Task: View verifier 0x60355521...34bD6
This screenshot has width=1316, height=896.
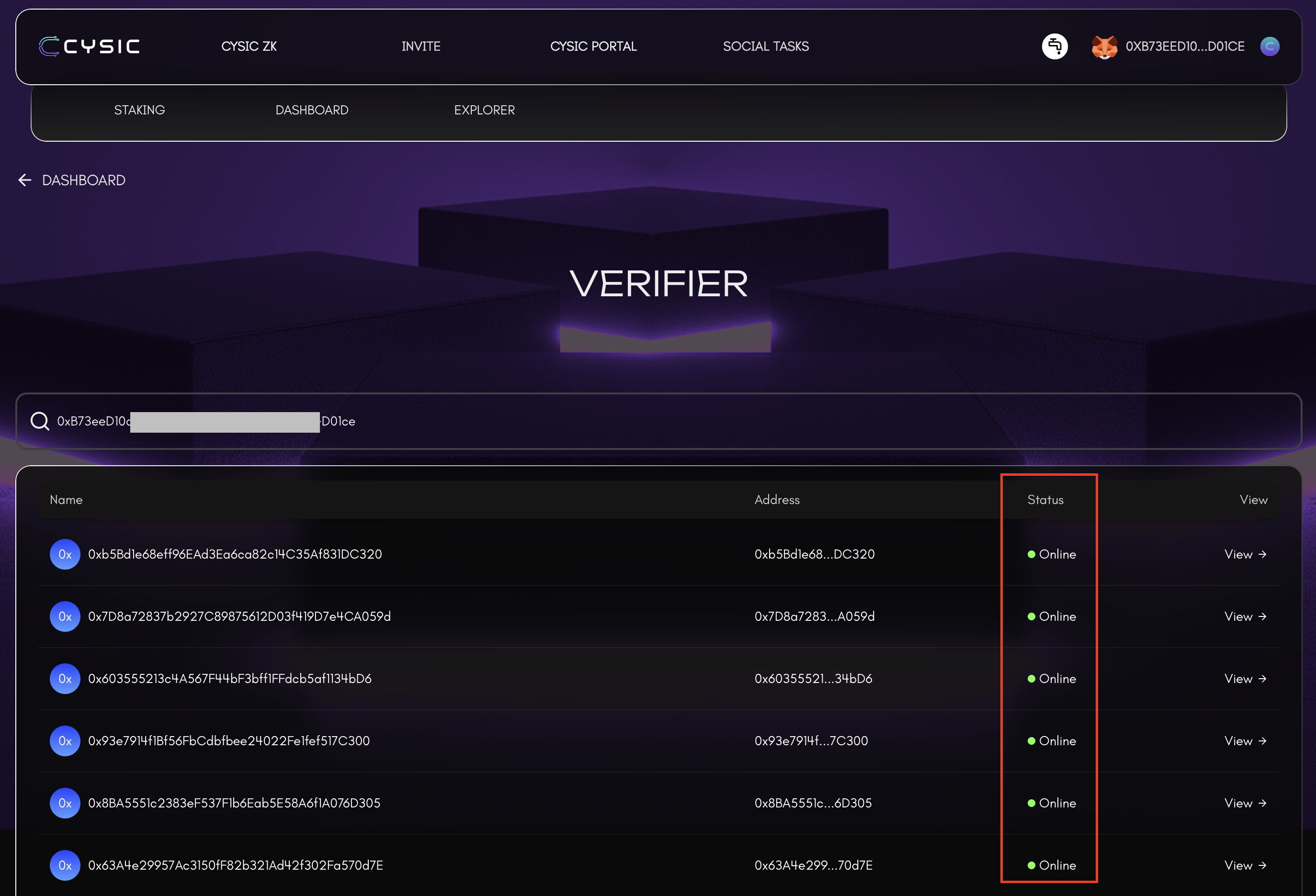Action: 1245,679
